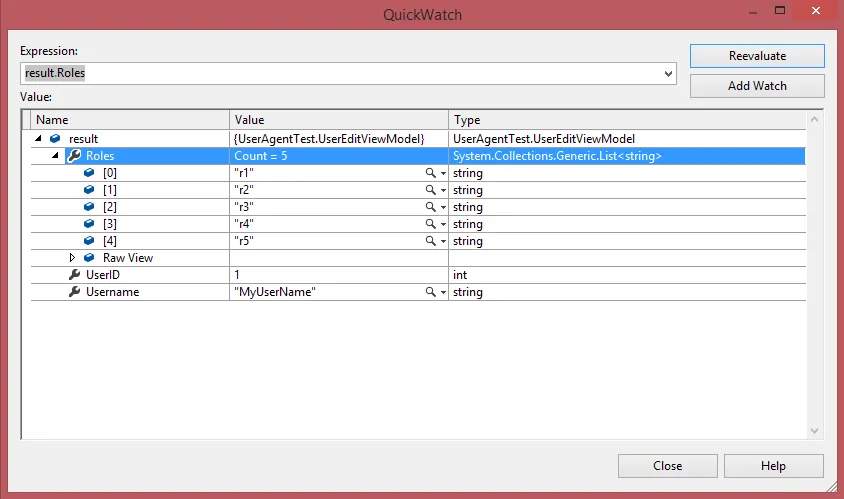The width and height of the screenshot is (844, 499).
Task: Open the visualizer dropdown arrow for "MyUserName"
Action: pyautogui.click(x=443, y=292)
